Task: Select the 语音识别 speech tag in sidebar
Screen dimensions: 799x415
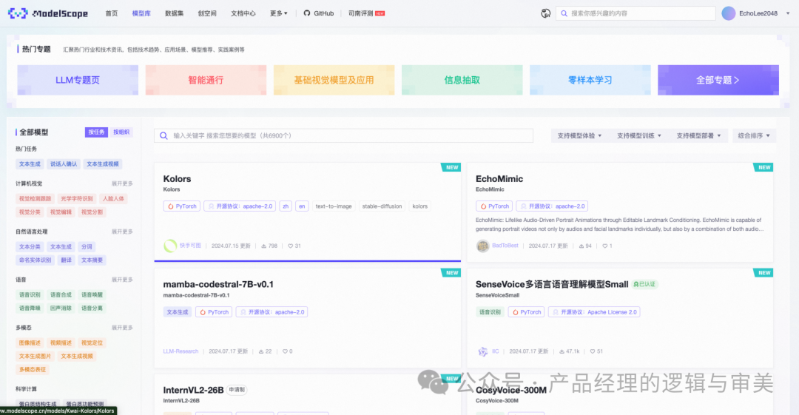Action: (30, 295)
